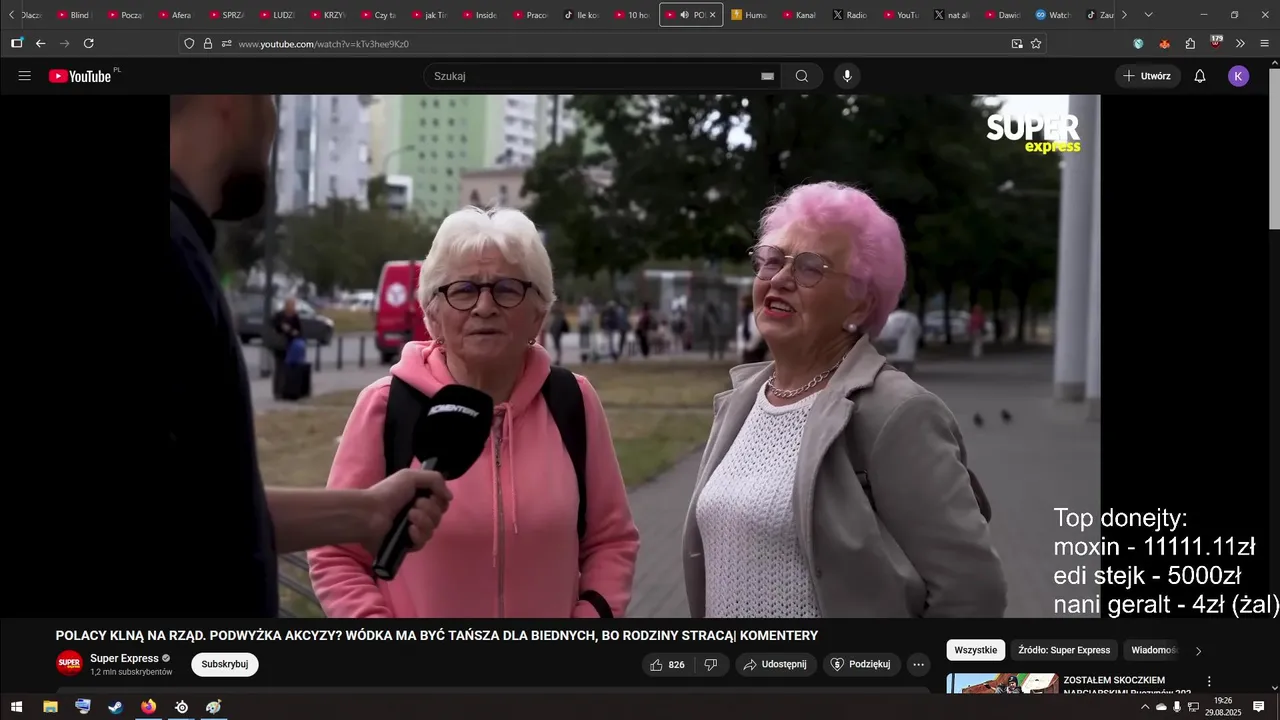This screenshot has width=1280, height=720.
Task: Click the search magnifier button
Action: pyautogui.click(x=802, y=76)
